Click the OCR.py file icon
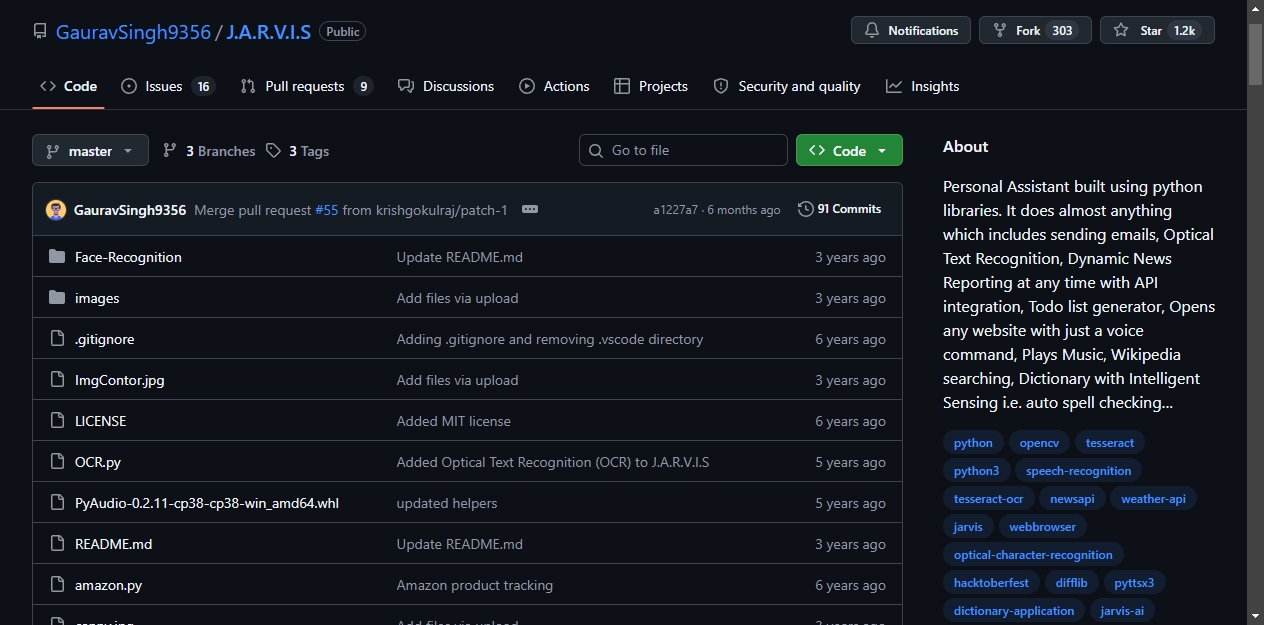Viewport: 1264px width, 625px height. tap(57, 462)
